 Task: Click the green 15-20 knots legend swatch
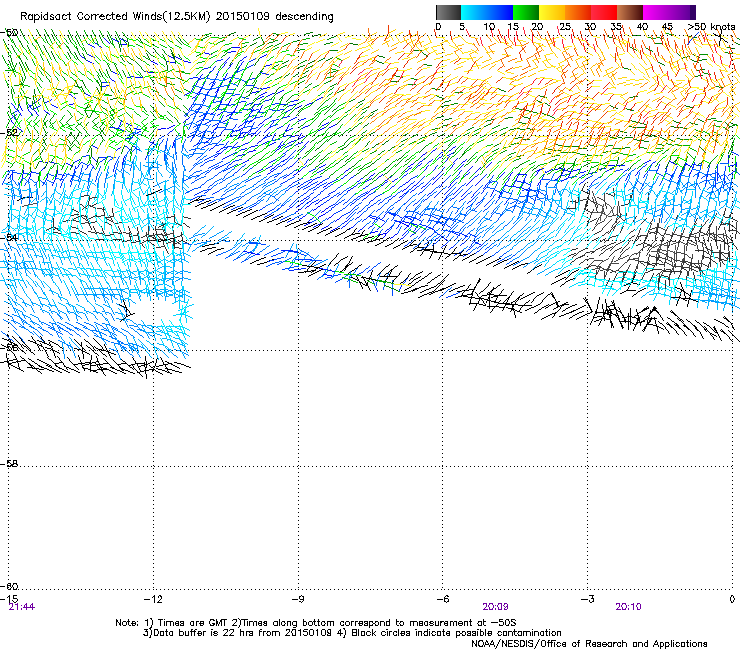526,12
